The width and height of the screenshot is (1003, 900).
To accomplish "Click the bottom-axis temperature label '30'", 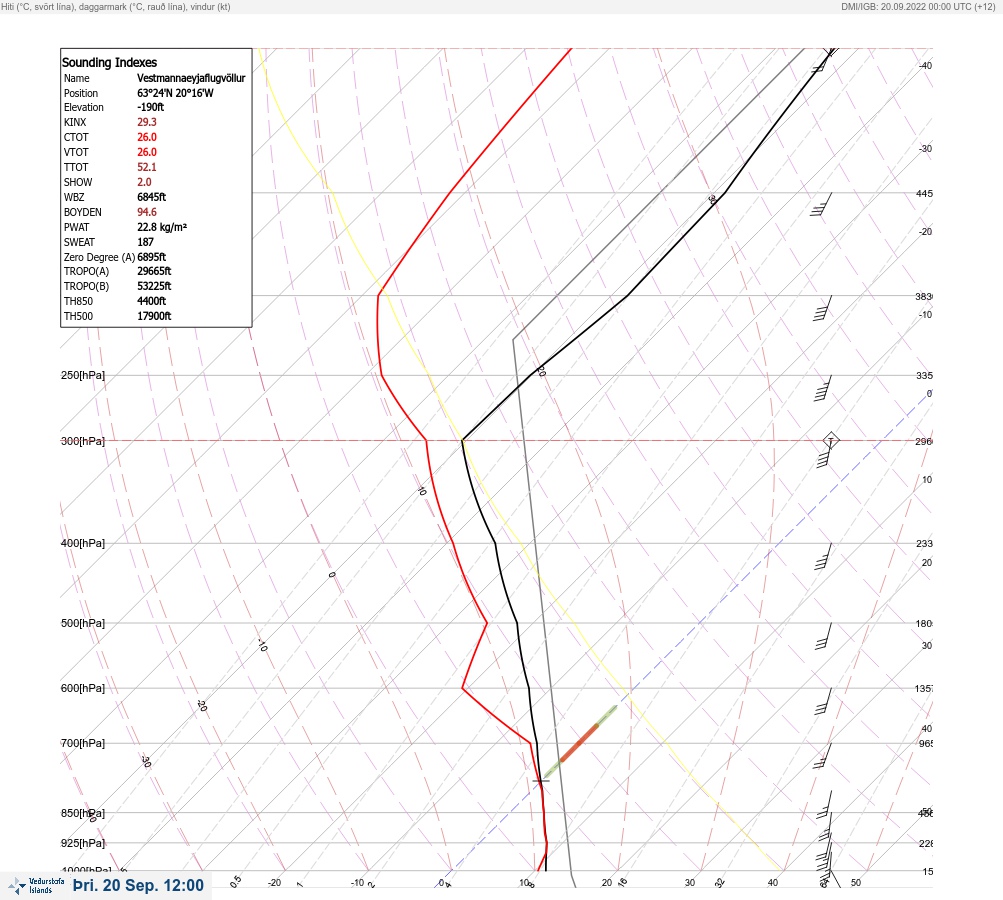I will [x=690, y=883].
